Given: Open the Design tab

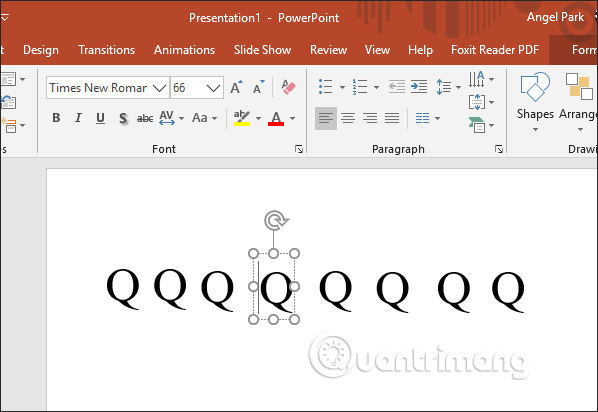Looking at the screenshot, I should (x=41, y=50).
